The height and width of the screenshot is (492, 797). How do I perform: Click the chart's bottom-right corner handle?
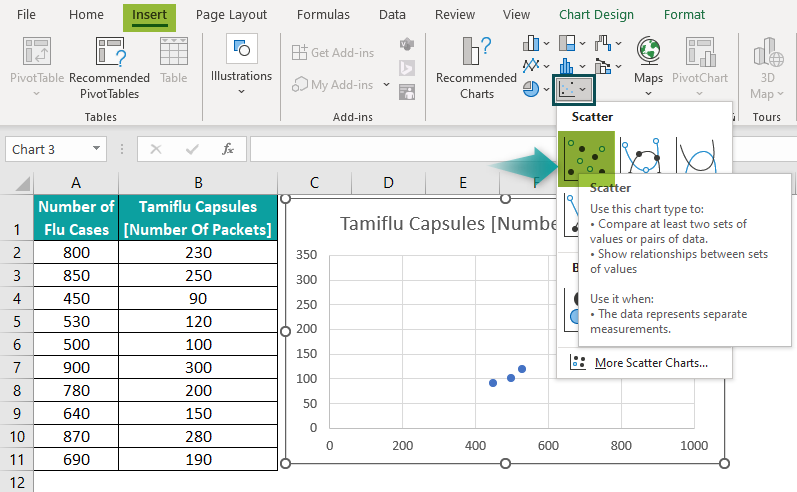click(724, 463)
